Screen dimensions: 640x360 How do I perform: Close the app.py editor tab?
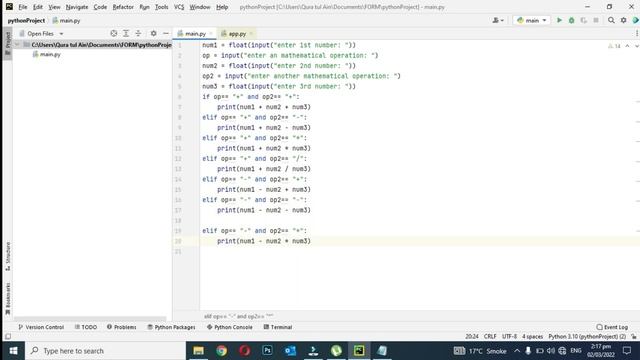251,33
